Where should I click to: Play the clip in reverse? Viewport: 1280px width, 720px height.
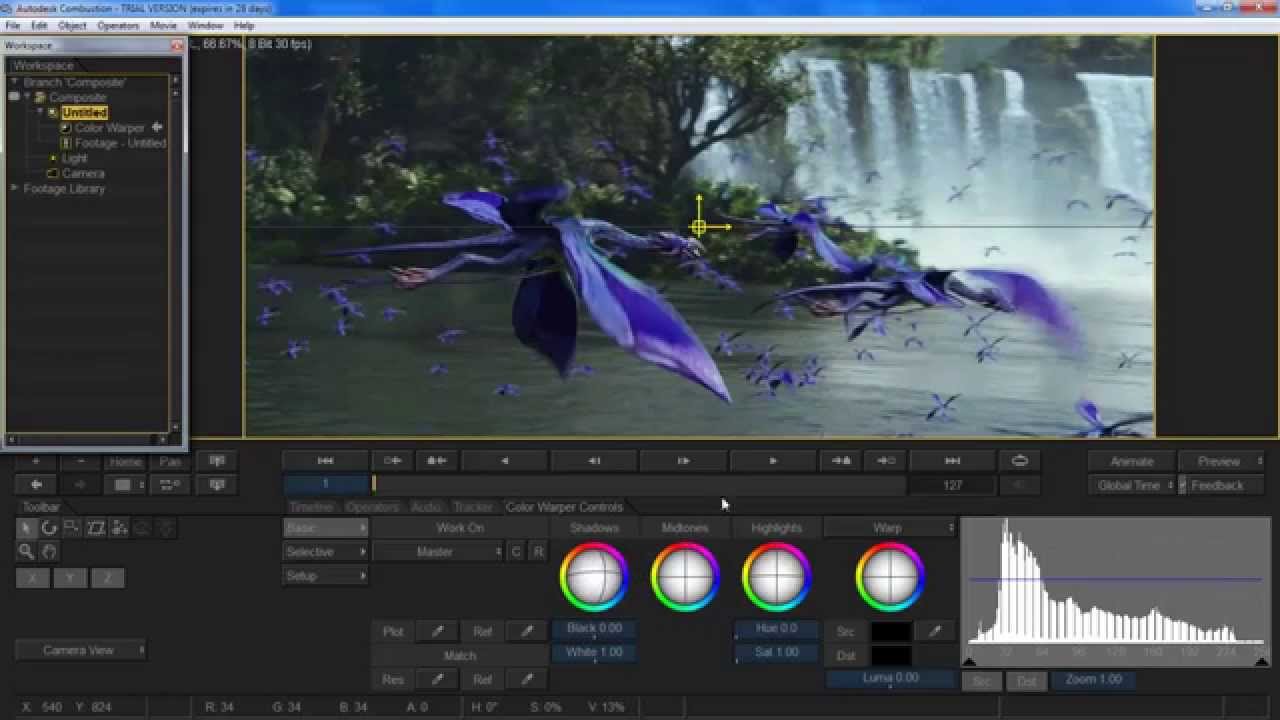[504, 461]
